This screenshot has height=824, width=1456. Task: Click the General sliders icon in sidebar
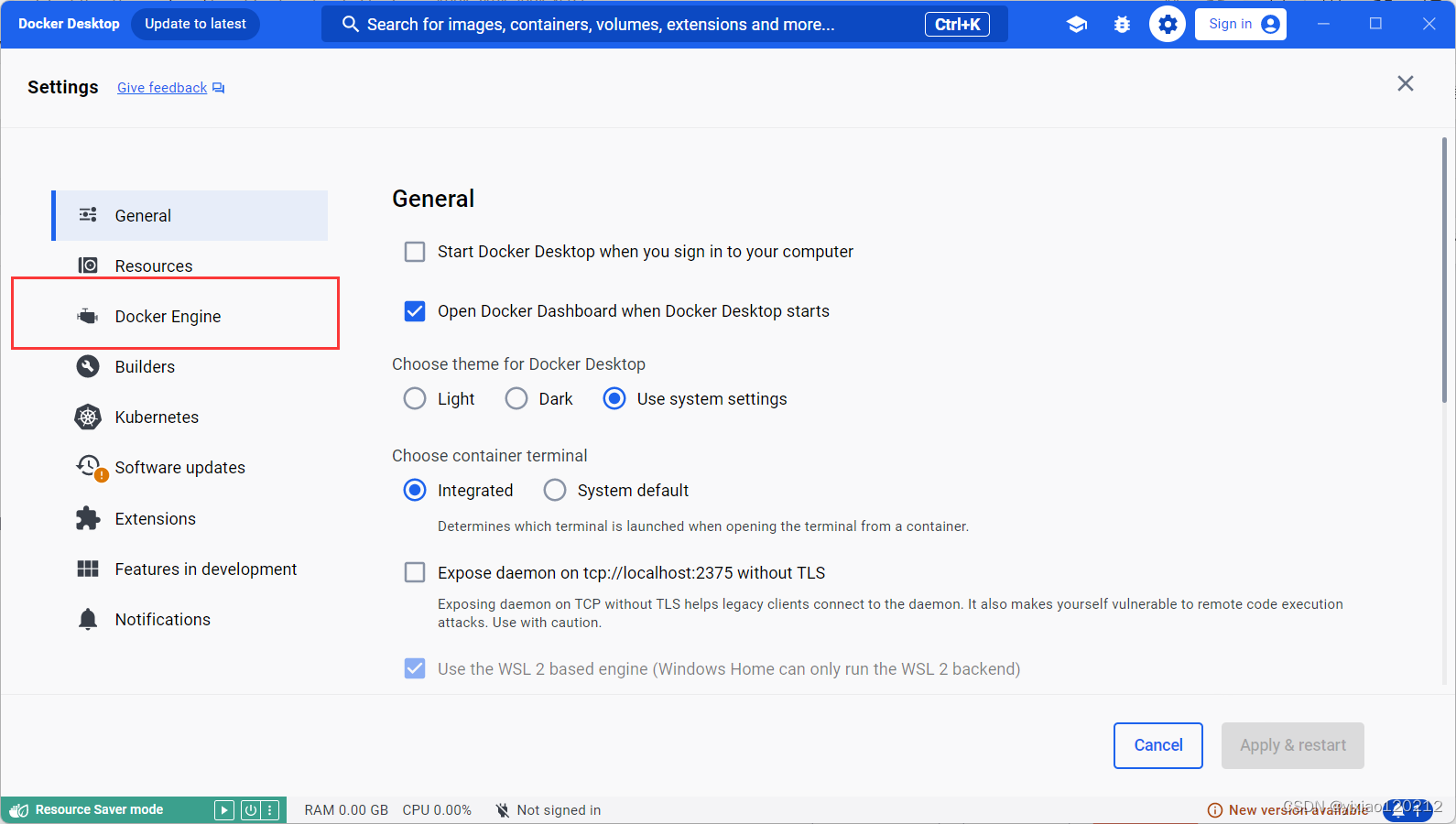click(x=88, y=215)
